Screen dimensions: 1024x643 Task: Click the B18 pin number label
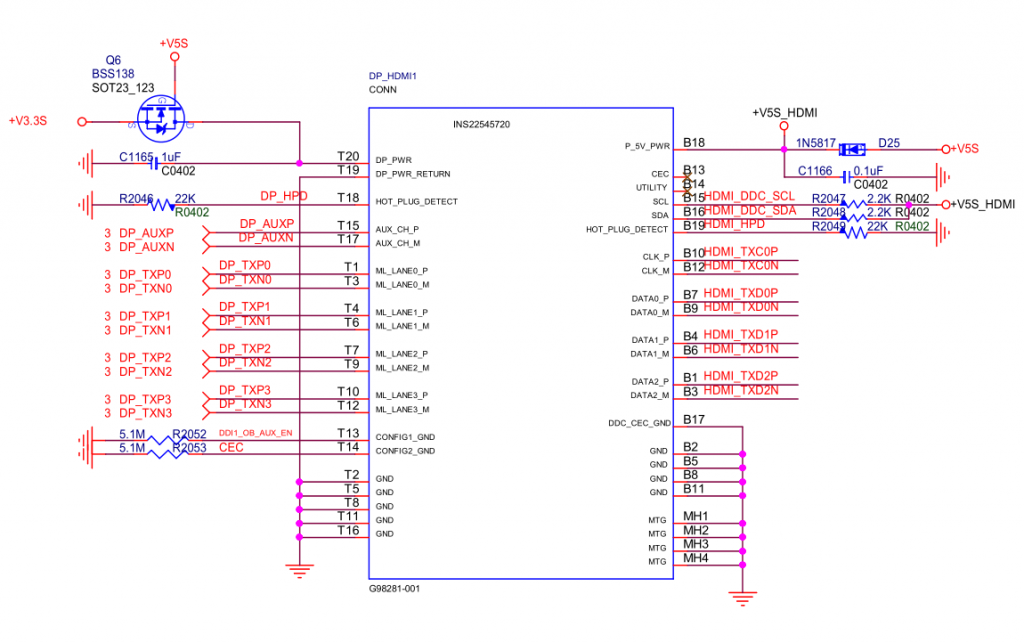694,143
